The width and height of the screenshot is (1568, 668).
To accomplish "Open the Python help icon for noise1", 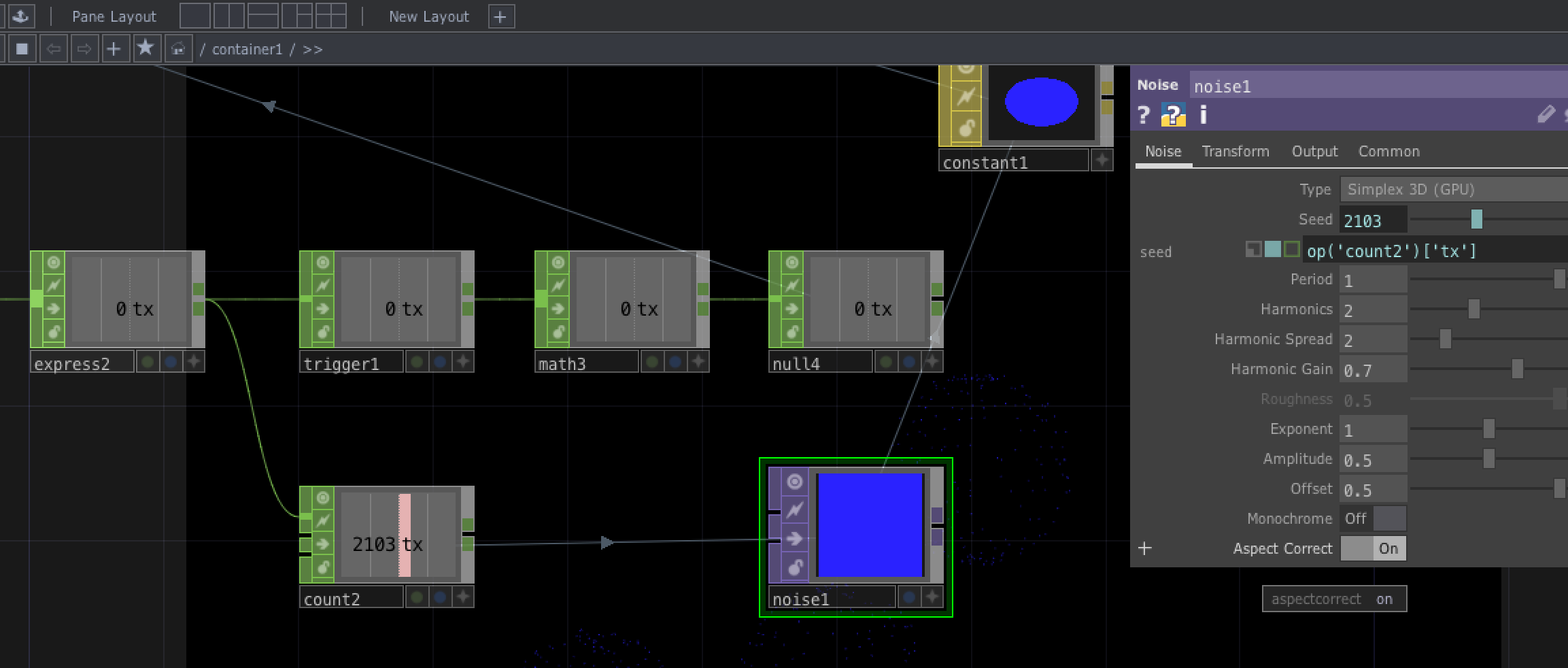I will (1173, 115).
